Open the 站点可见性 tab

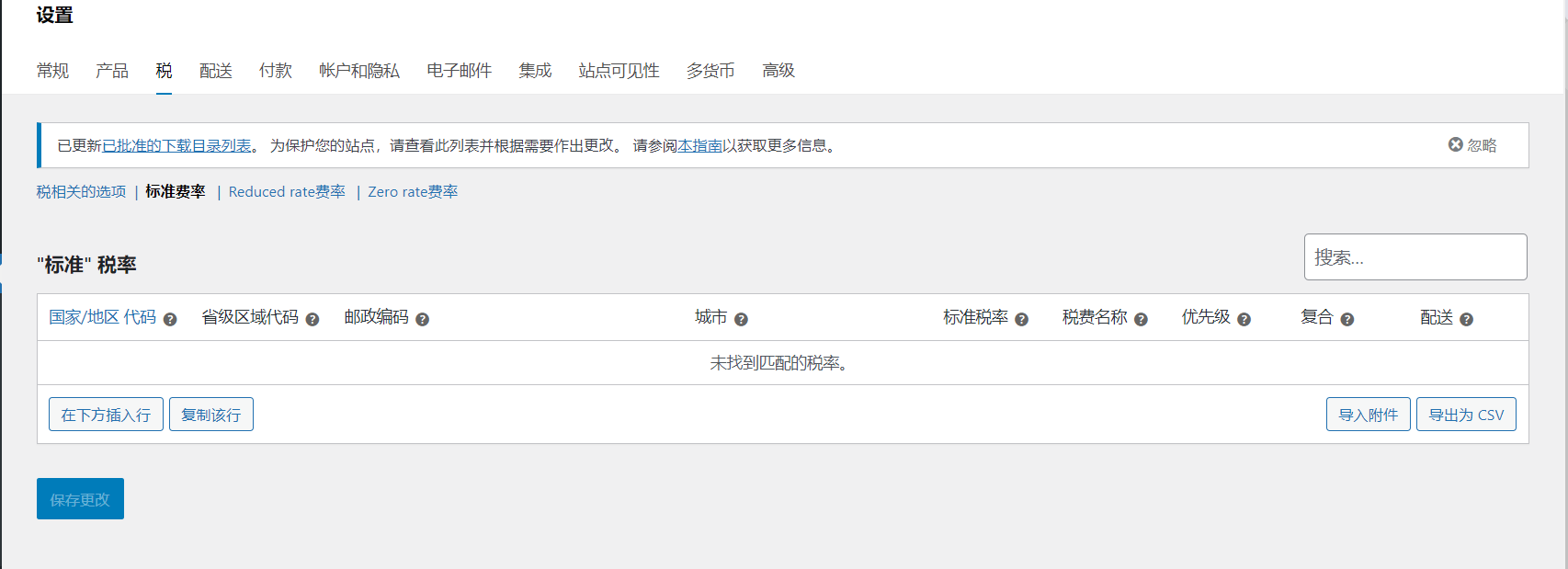pos(619,71)
